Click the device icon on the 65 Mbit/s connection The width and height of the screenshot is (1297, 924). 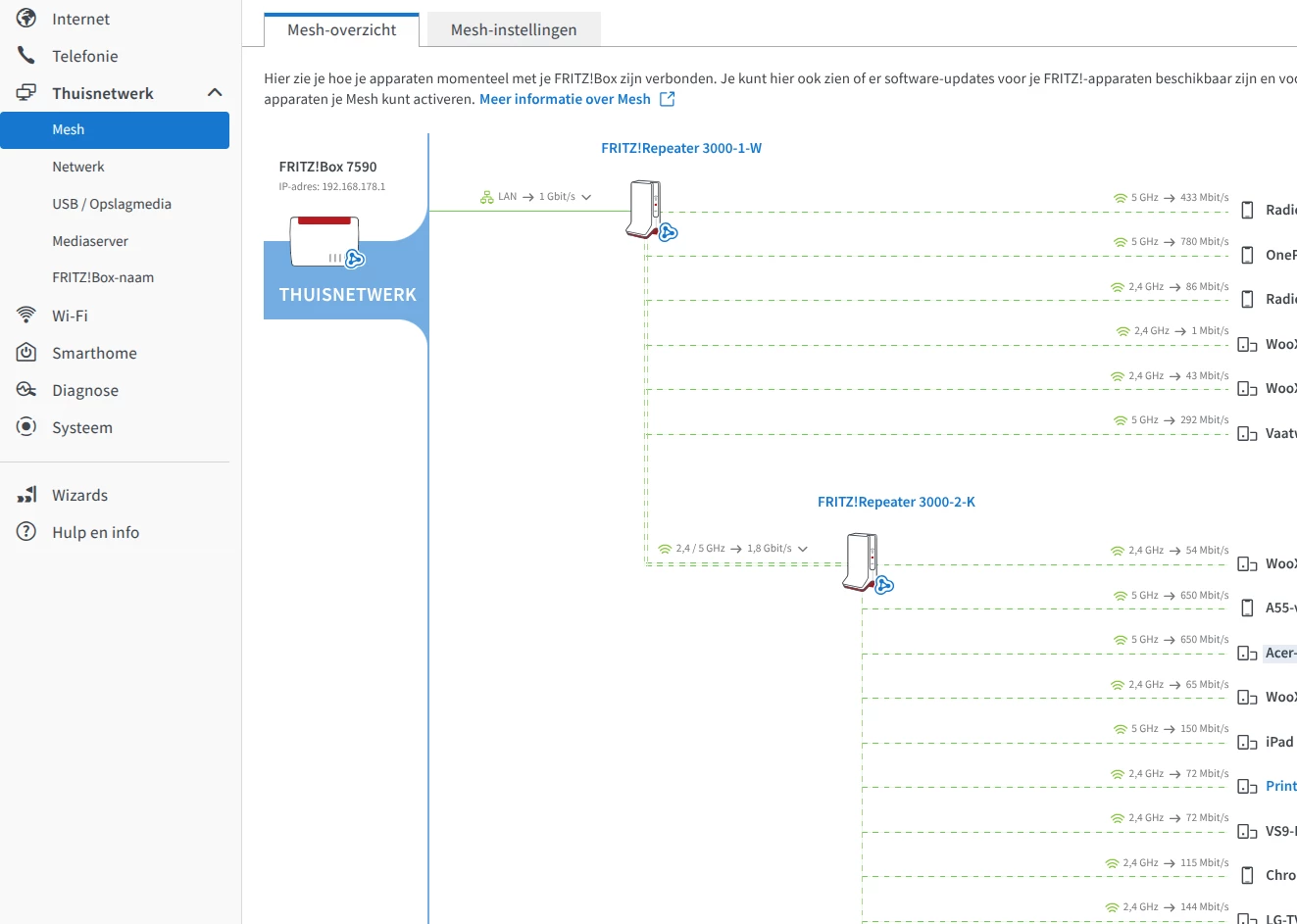1247,698
